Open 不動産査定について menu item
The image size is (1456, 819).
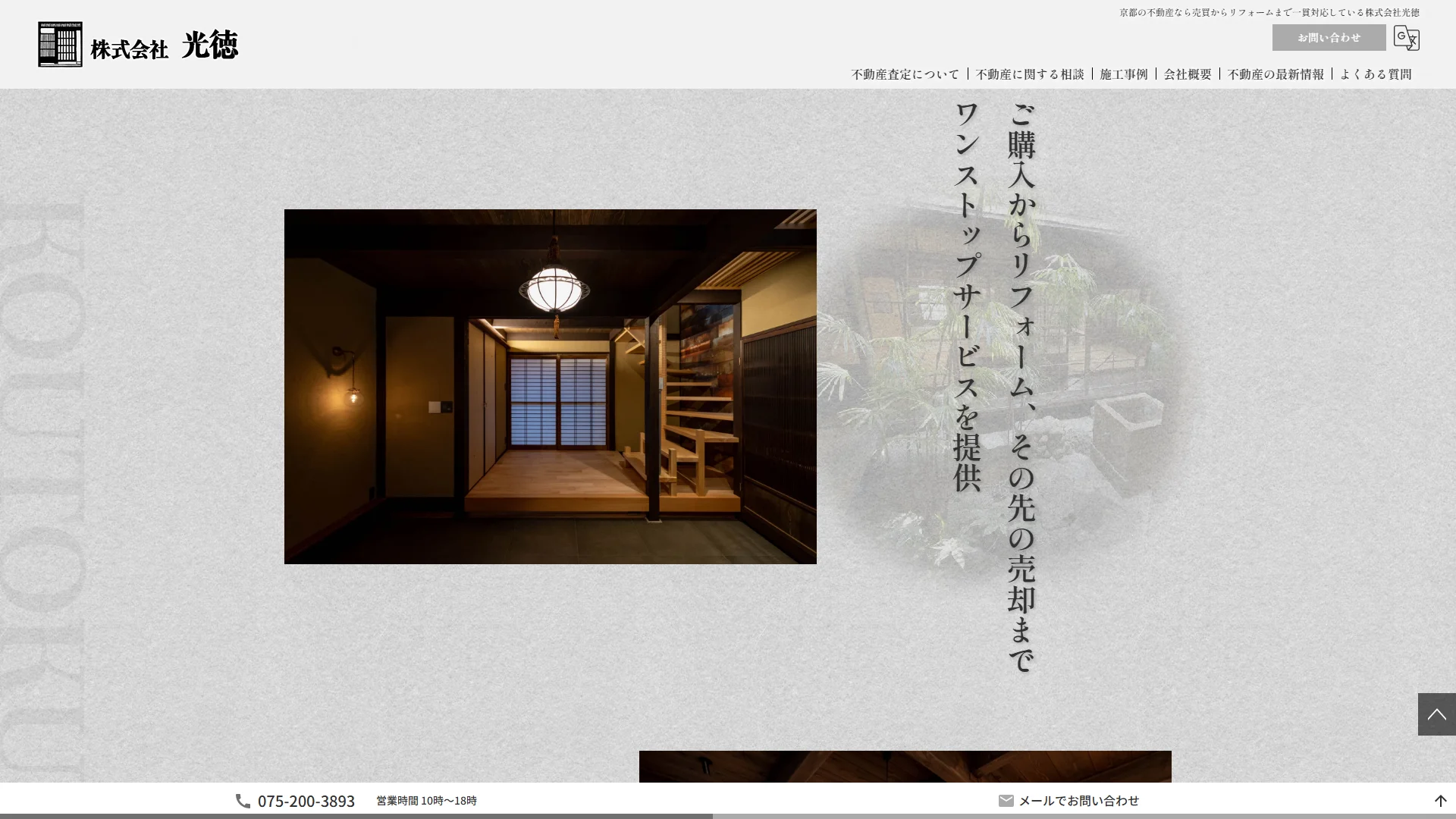click(x=905, y=74)
